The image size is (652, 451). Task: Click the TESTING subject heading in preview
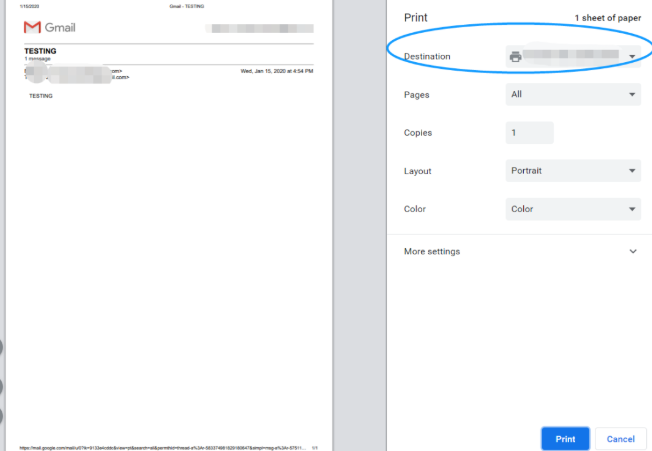pos(40,50)
